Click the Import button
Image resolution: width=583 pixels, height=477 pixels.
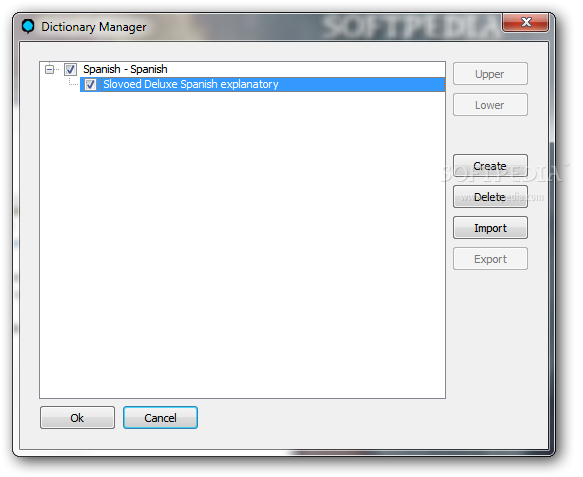[x=490, y=228]
